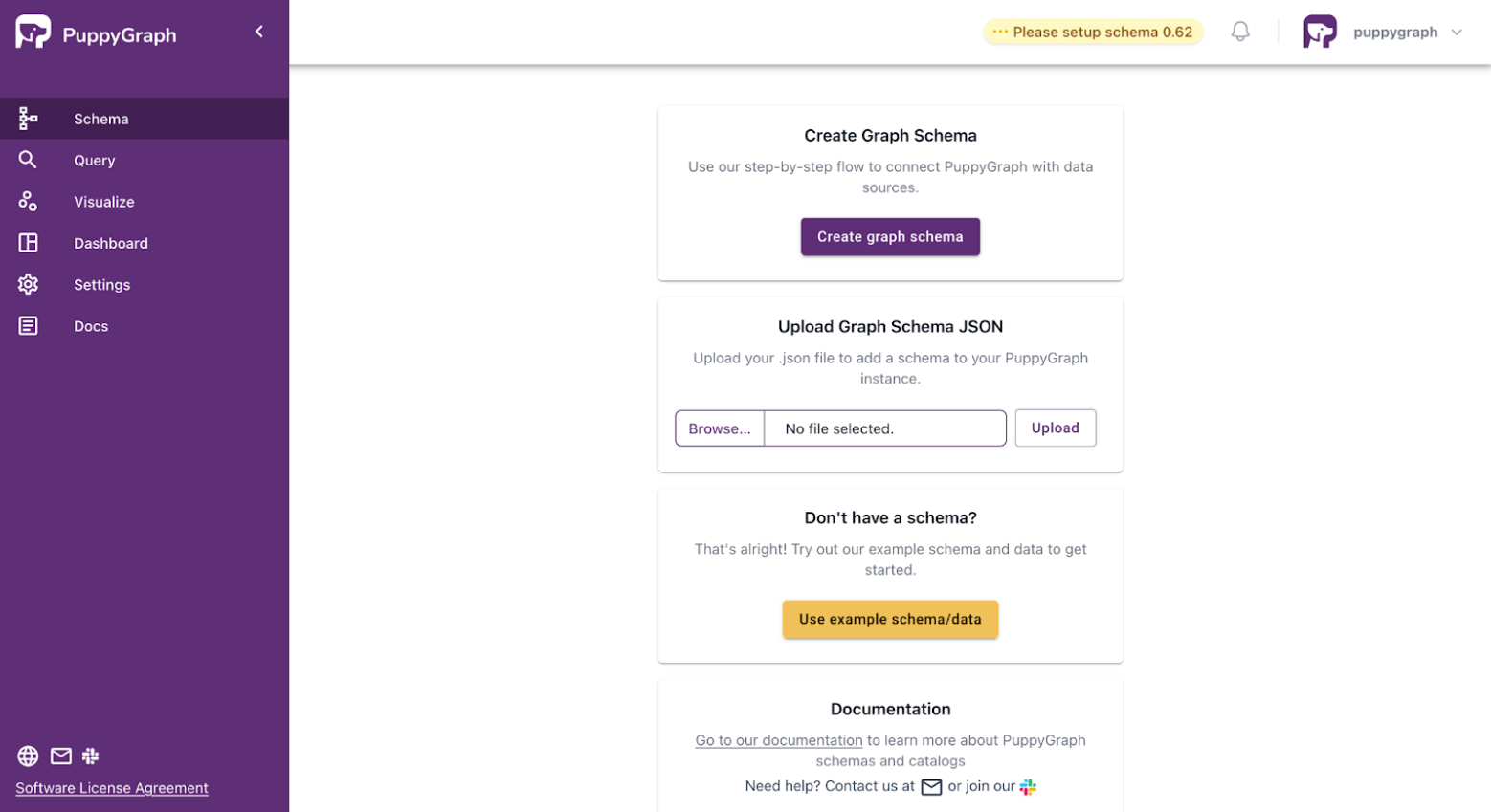Open the Go to our documentation link
The image size is (1491, 812).
(x=778, y=739)
